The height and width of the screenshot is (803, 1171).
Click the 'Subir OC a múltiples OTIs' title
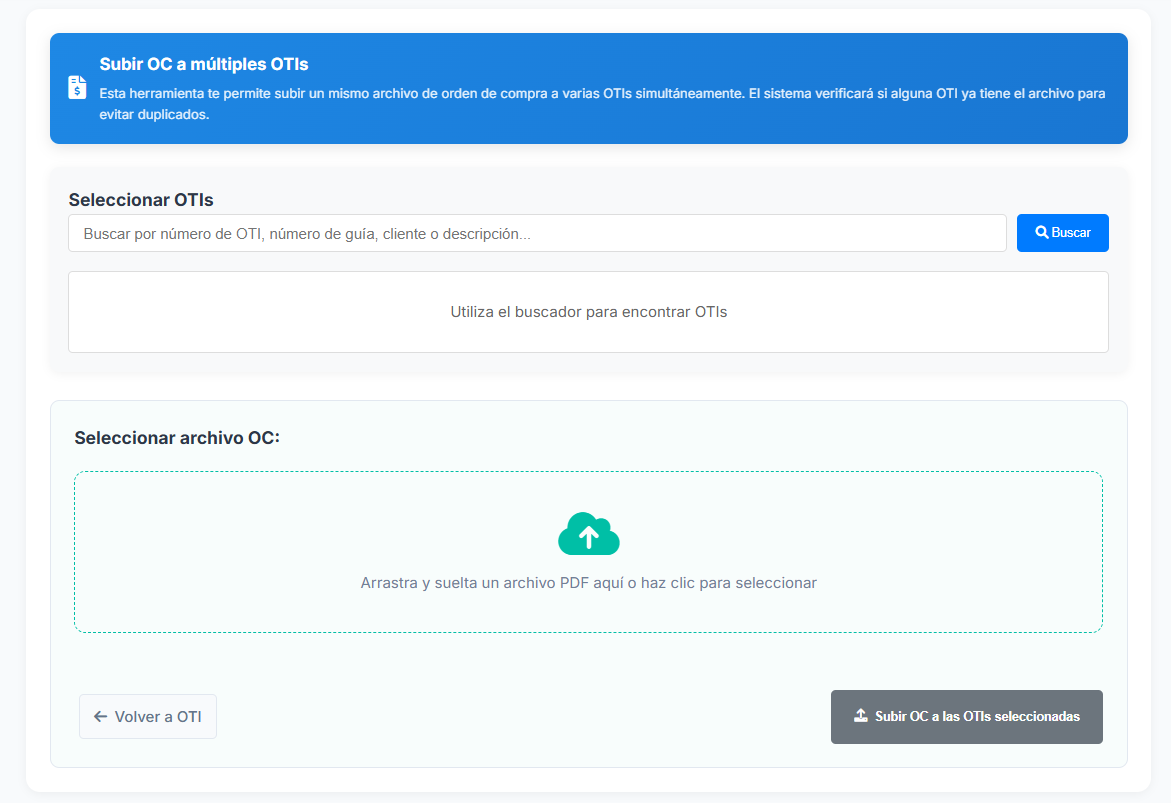click(204, 64)
